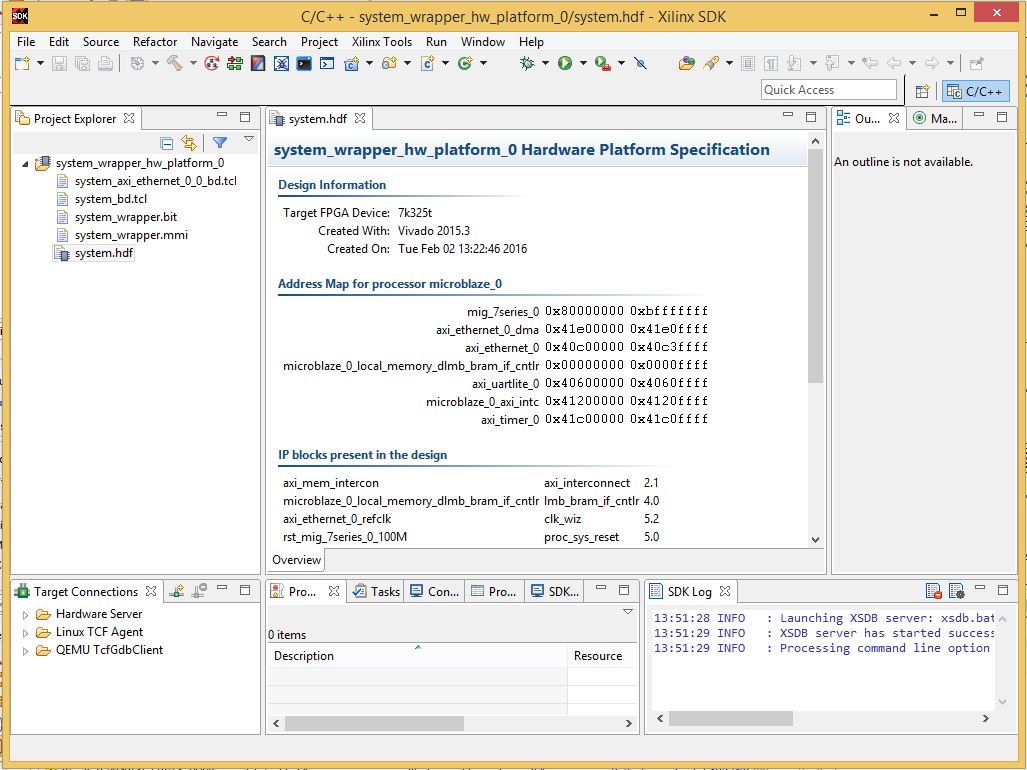Click the Run green play icon
1027x770 pixels.
565,63
